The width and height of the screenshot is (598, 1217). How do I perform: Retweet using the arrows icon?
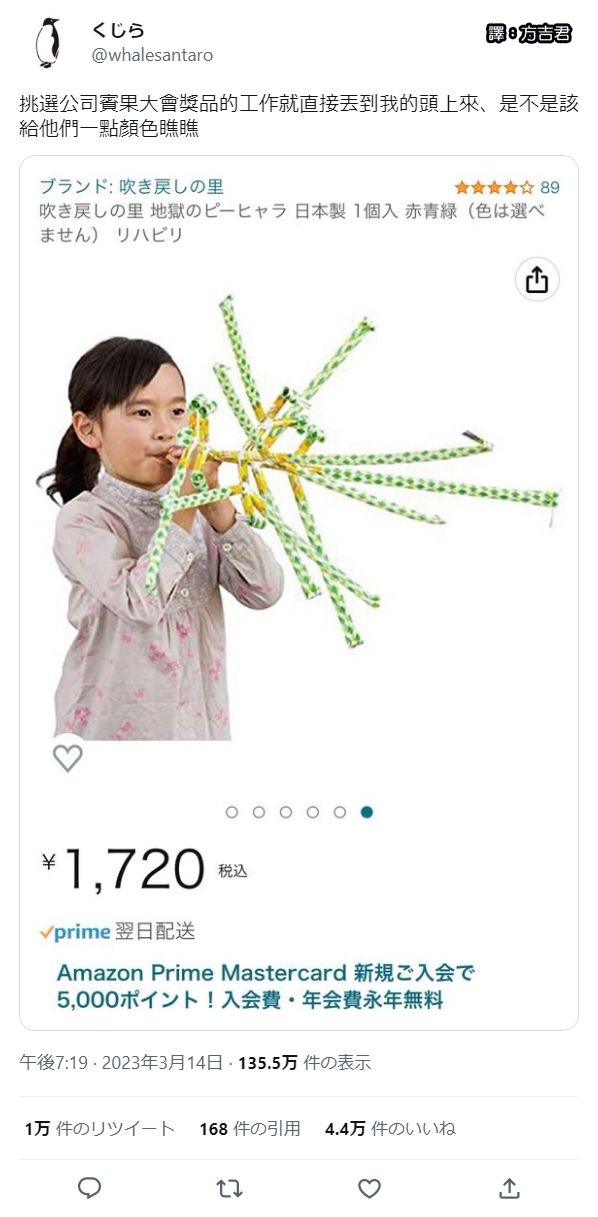pos(229,1187)
